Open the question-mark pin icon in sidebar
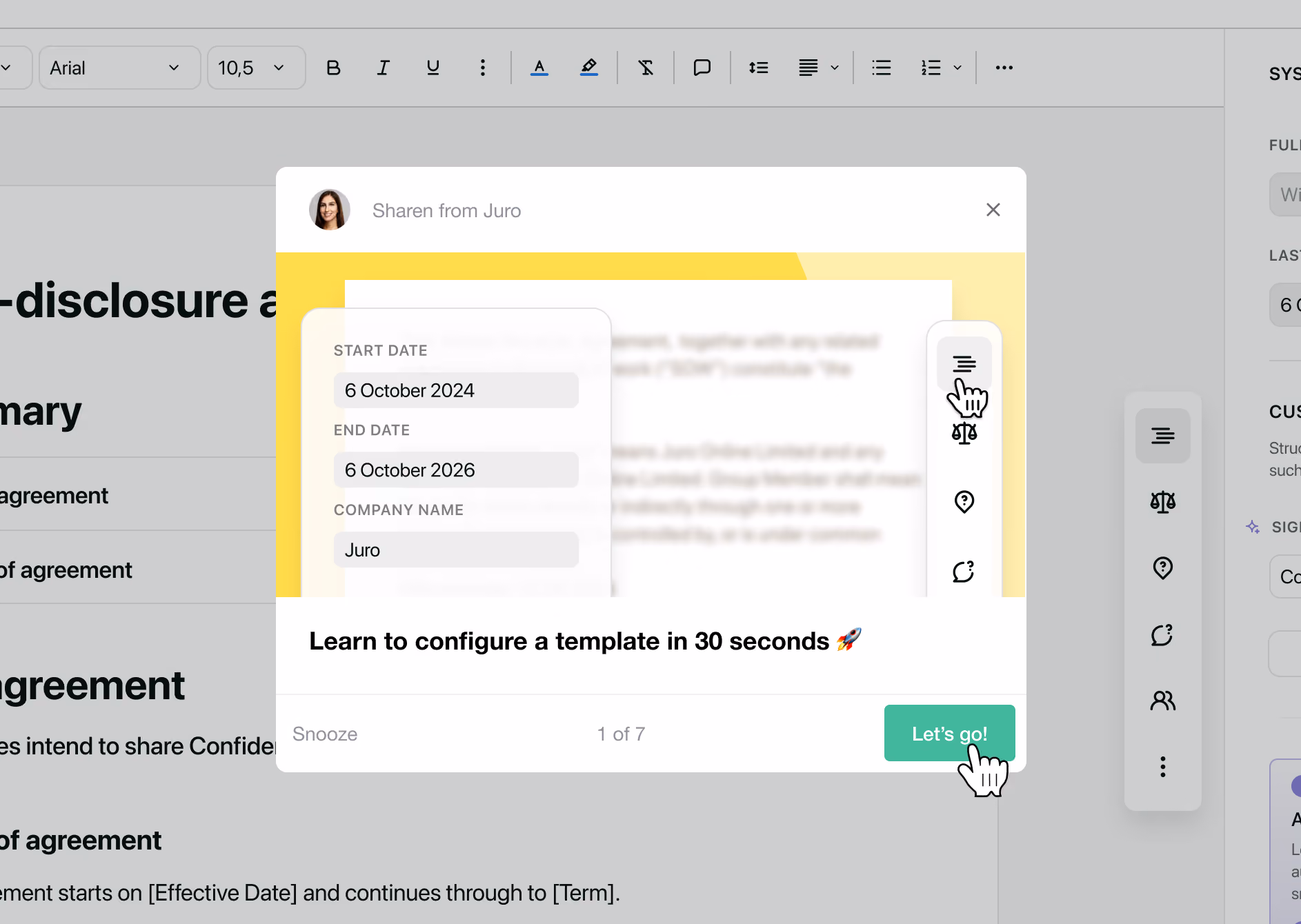Image resolution: width=1301 pixels, height=924 pixels. (1163, 568)
